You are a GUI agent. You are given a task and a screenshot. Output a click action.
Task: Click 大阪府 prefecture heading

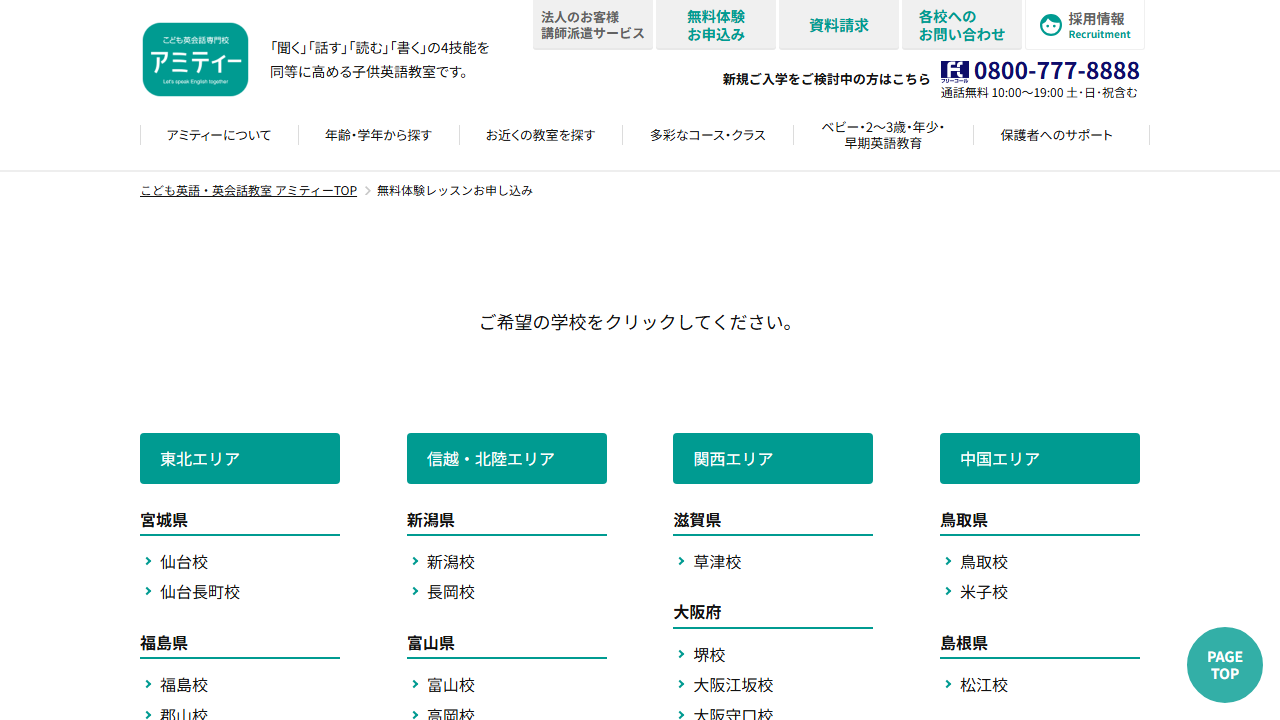(697, 612)
